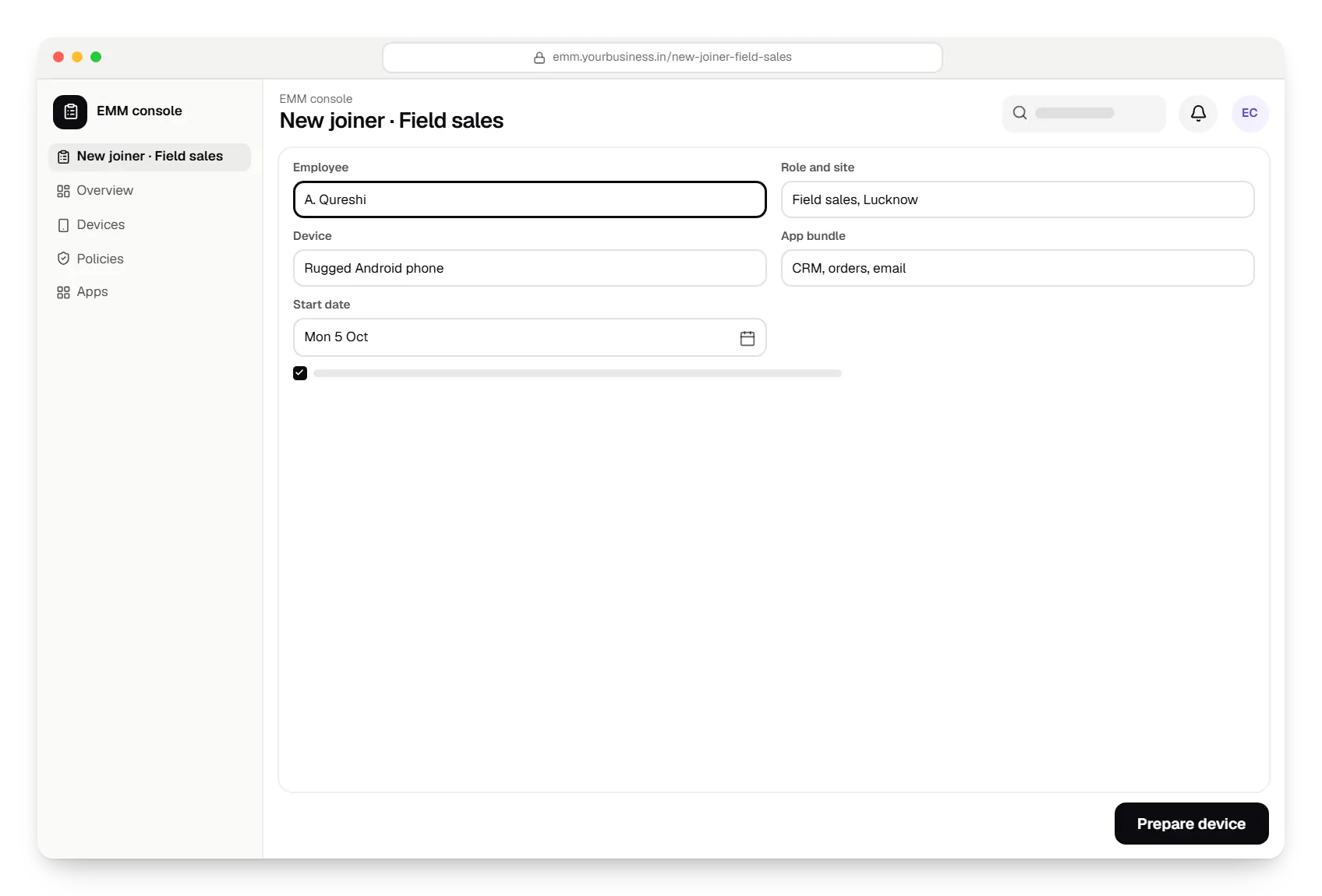The height and width of the screenshot is (896, 1322).
Task: Open the EC user avatar menu
Action: tap(1250, 114)
